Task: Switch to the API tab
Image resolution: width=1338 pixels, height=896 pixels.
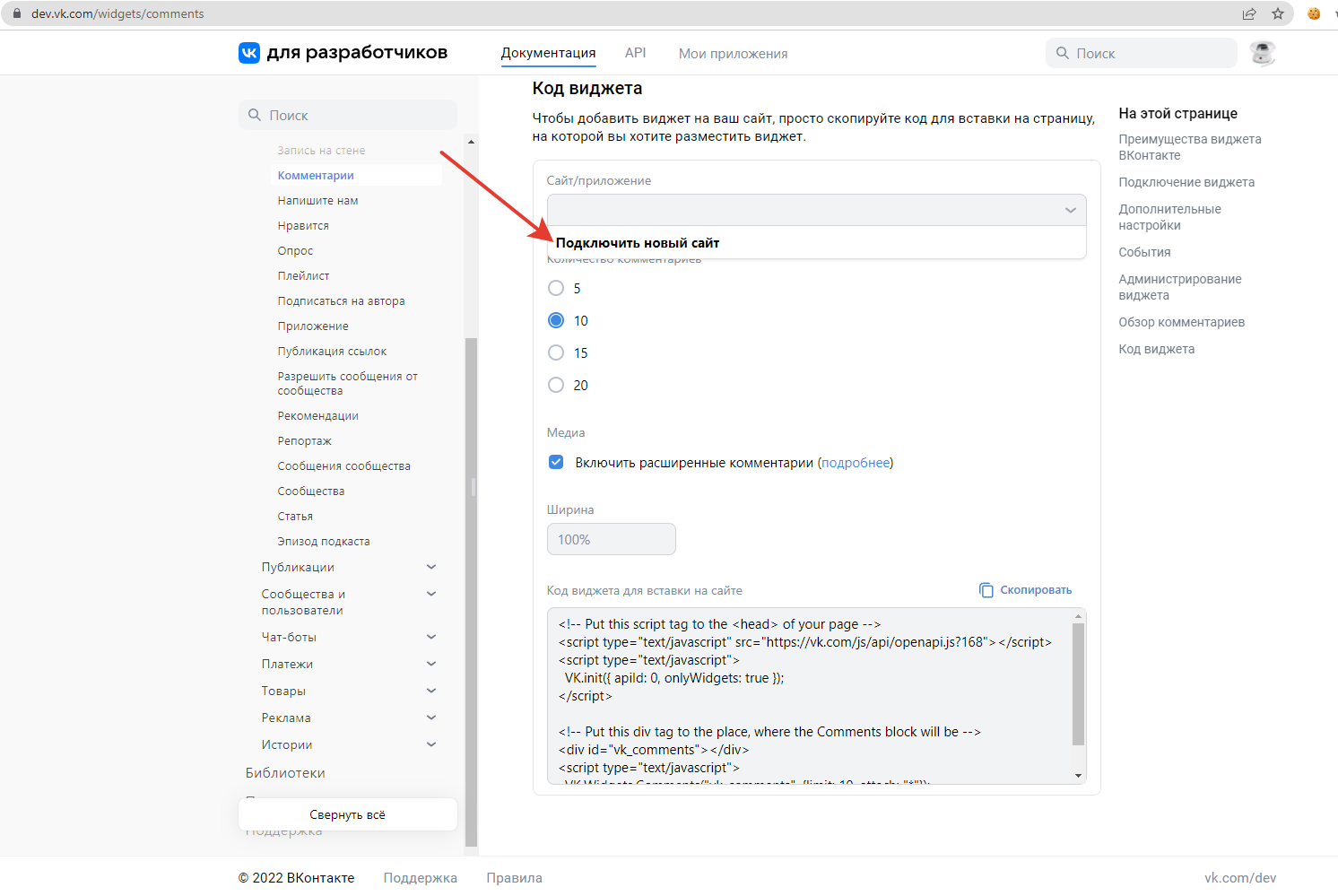Action: point(635,53)
